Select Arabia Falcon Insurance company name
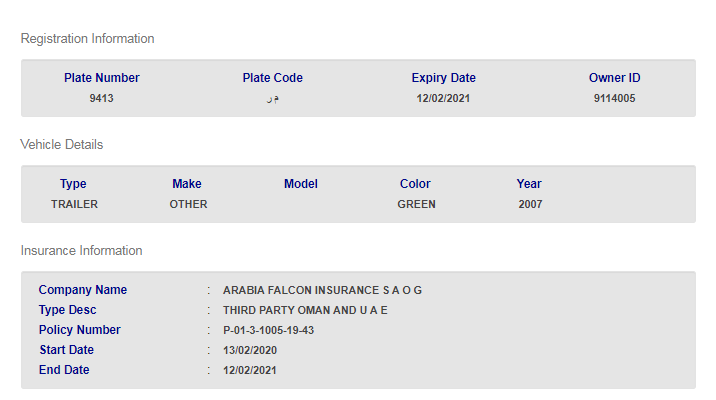 (x=322, y=290)
